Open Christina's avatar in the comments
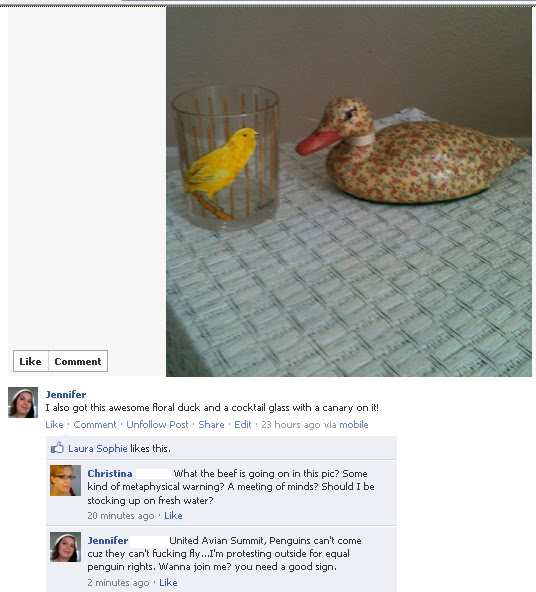 [x=65, y=480]
